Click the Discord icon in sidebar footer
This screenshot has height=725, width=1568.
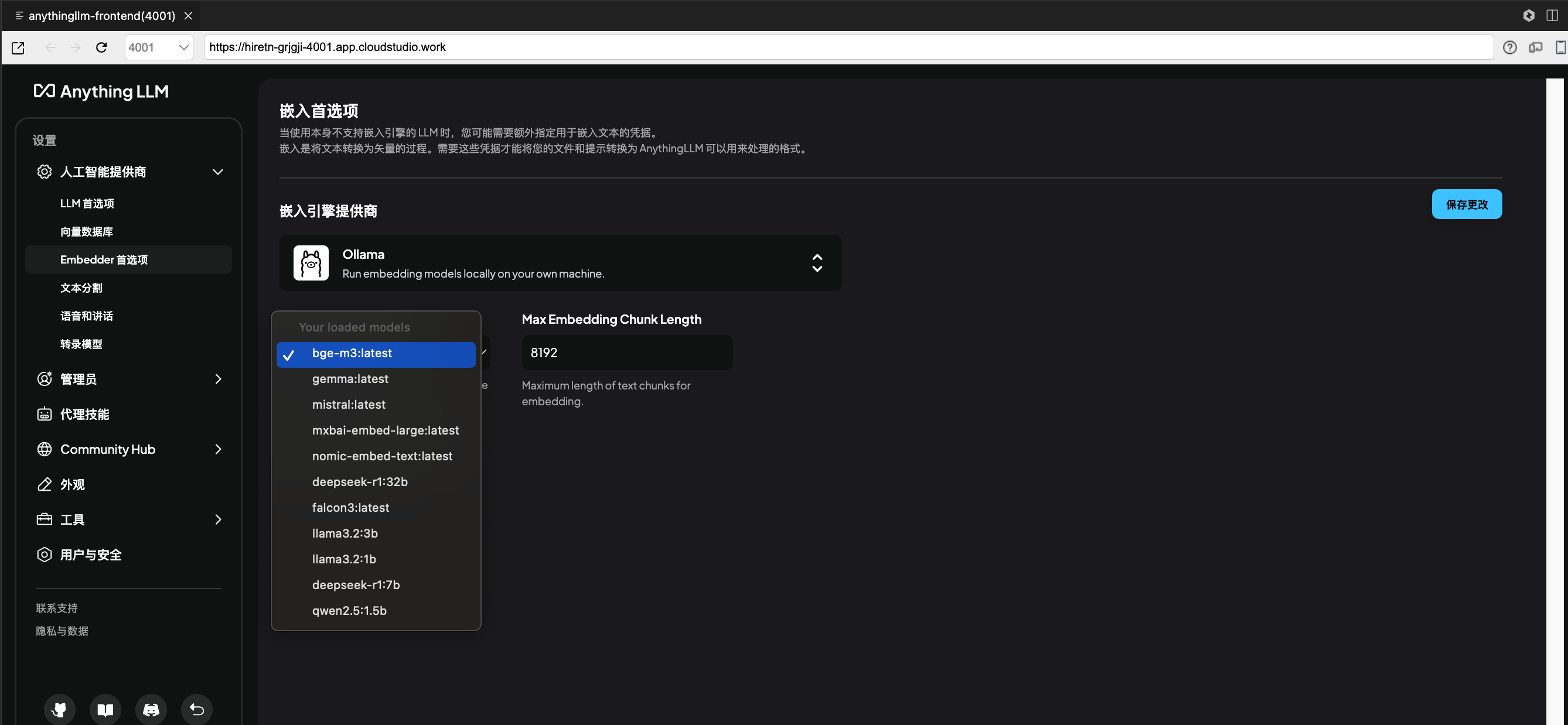click(151, 709)
